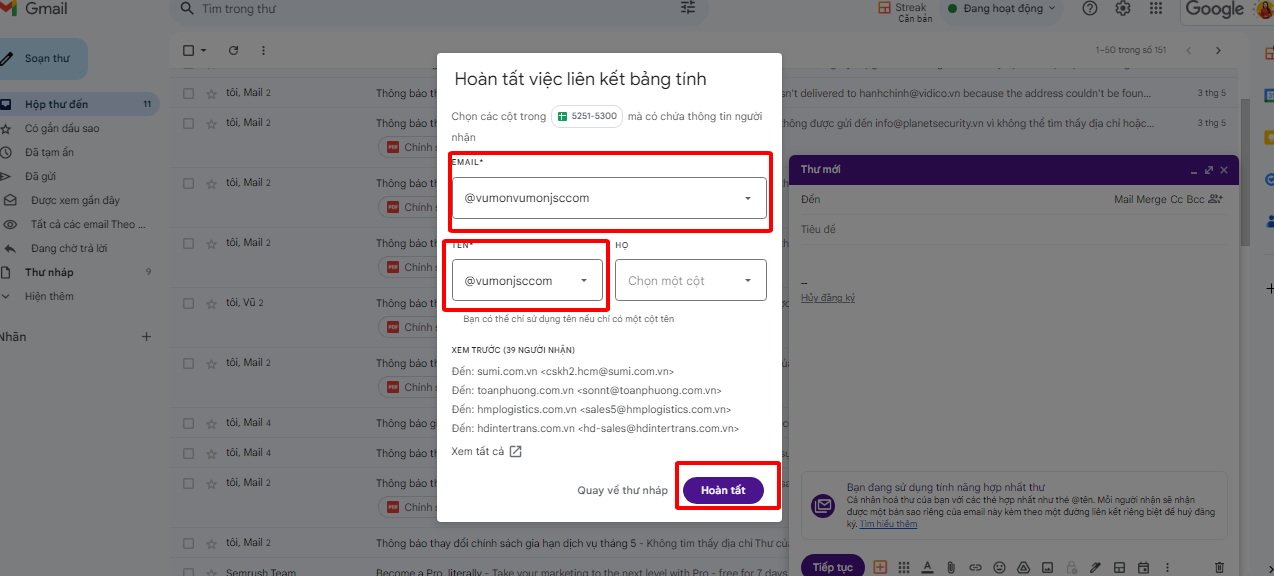Tick the select-all checkbox above the list
This screenshot has height=576, width=1274.
(188, 50)
